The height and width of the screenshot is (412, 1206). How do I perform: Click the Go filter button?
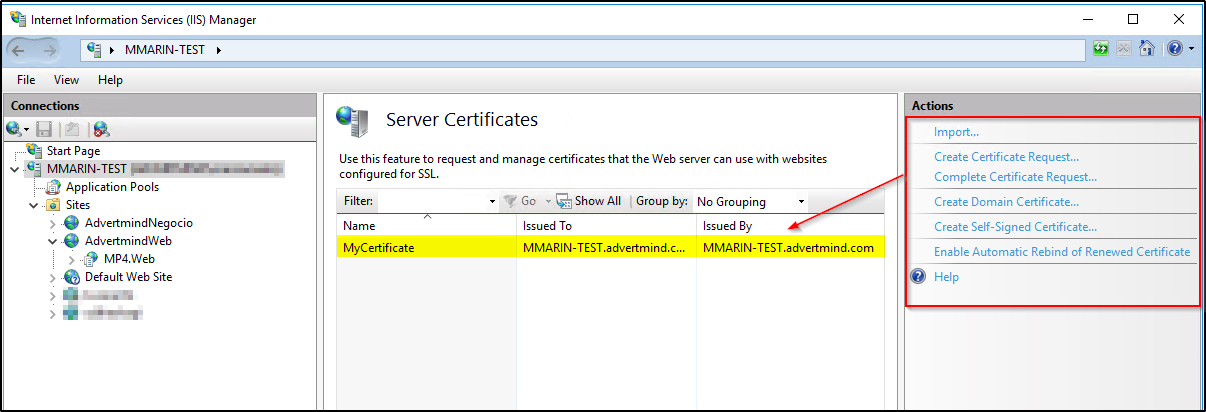coord(521,201)
